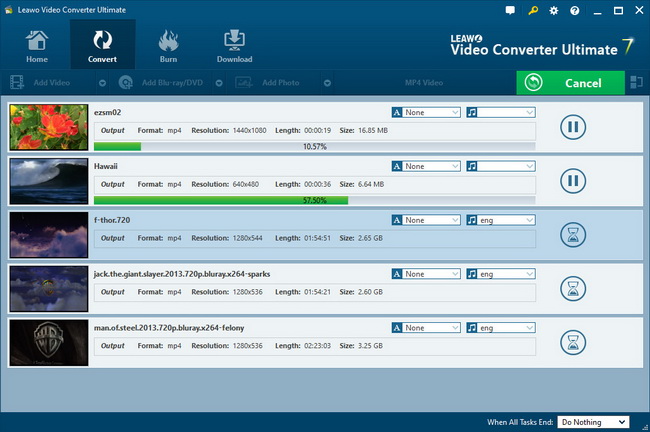The height and width of the screenshot is (432, 650).
Task: Open ezsm02 subtitle dropdown
Action: 426,112
